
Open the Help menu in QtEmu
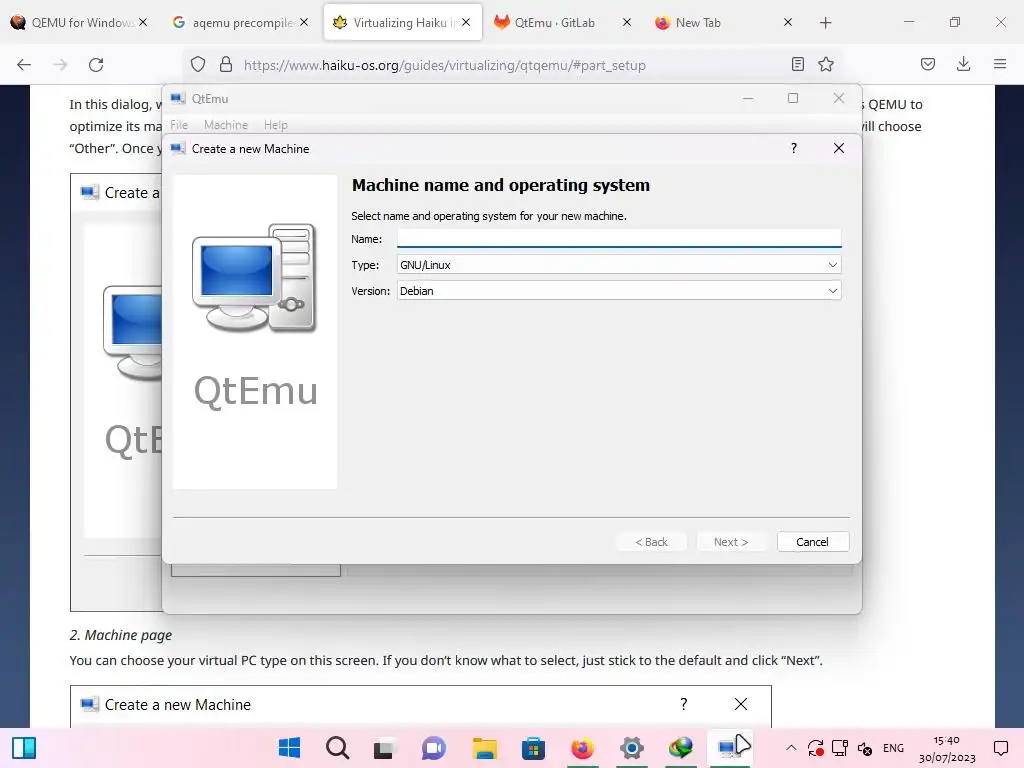pos(276,125)
